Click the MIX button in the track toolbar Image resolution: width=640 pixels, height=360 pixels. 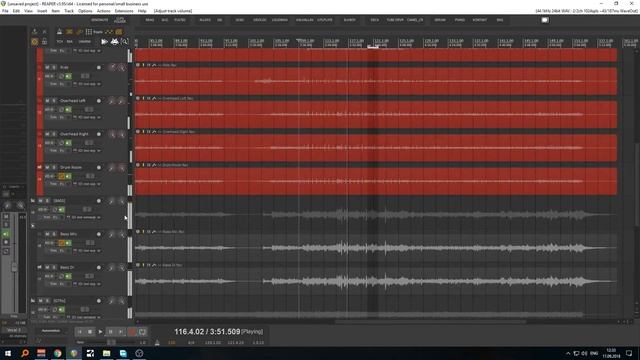tap(70, 42)
